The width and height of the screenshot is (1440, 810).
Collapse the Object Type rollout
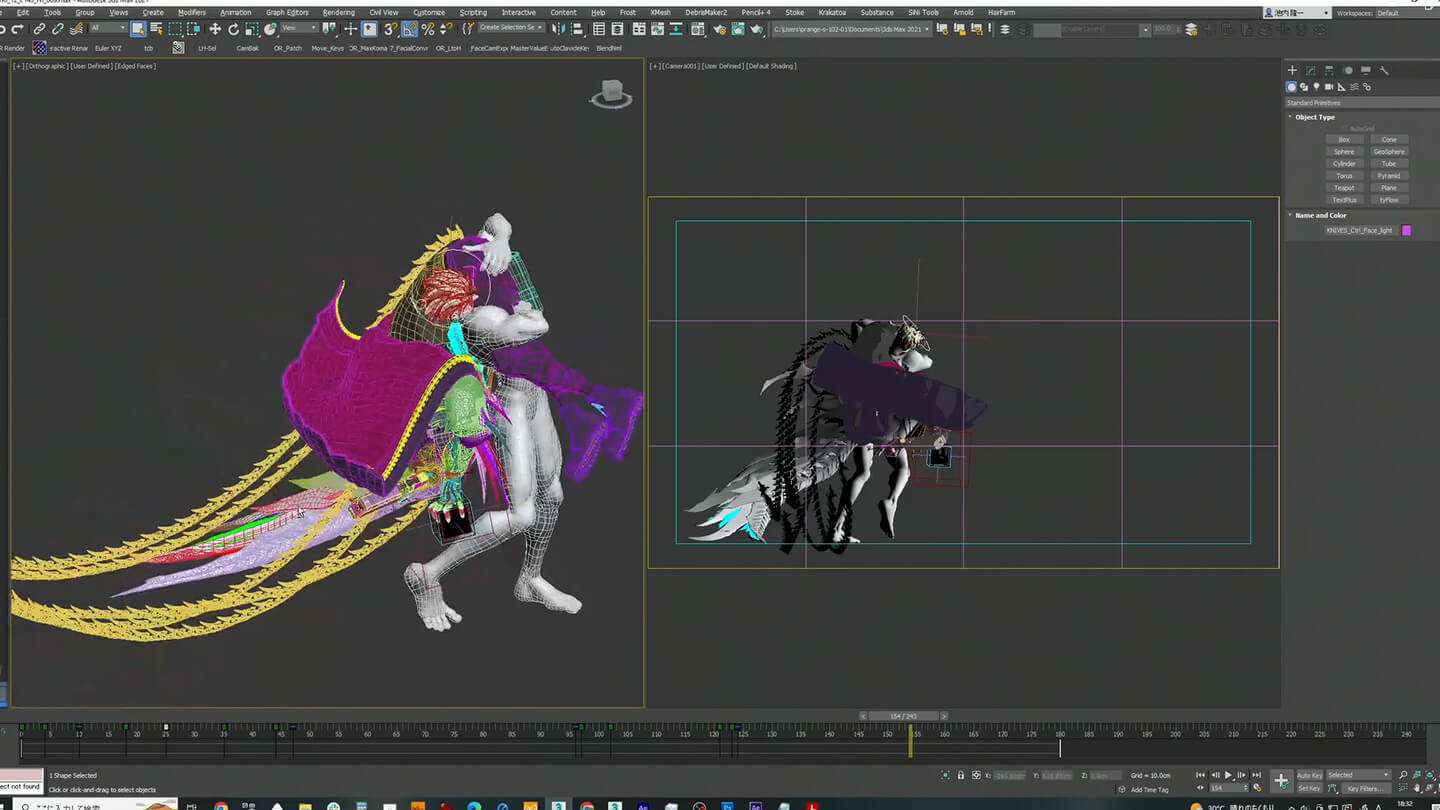point(1314,117)
